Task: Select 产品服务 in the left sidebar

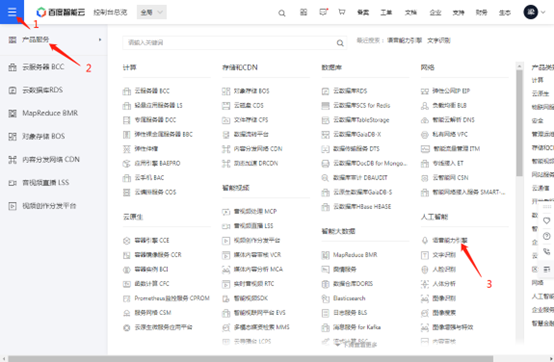Action: coord(35,40)
